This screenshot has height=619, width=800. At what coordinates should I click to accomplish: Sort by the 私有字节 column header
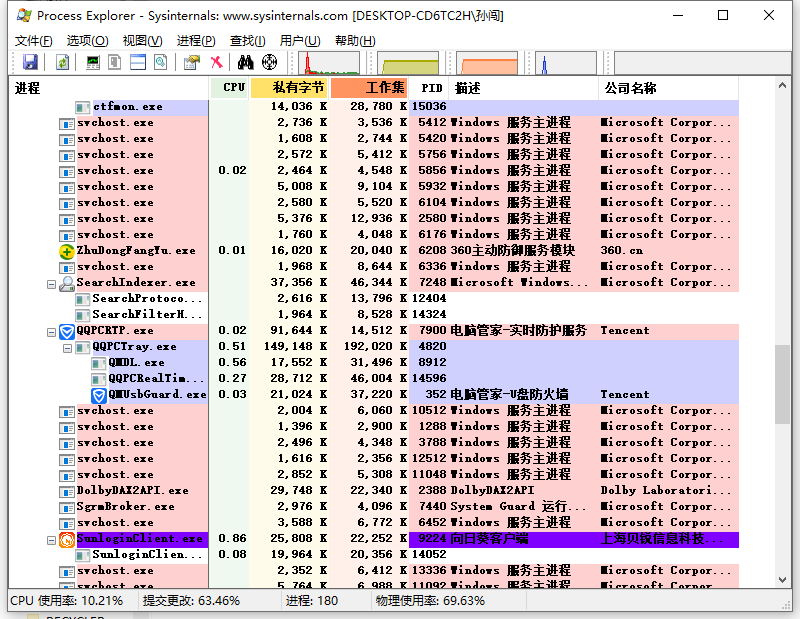pos(288,88)
